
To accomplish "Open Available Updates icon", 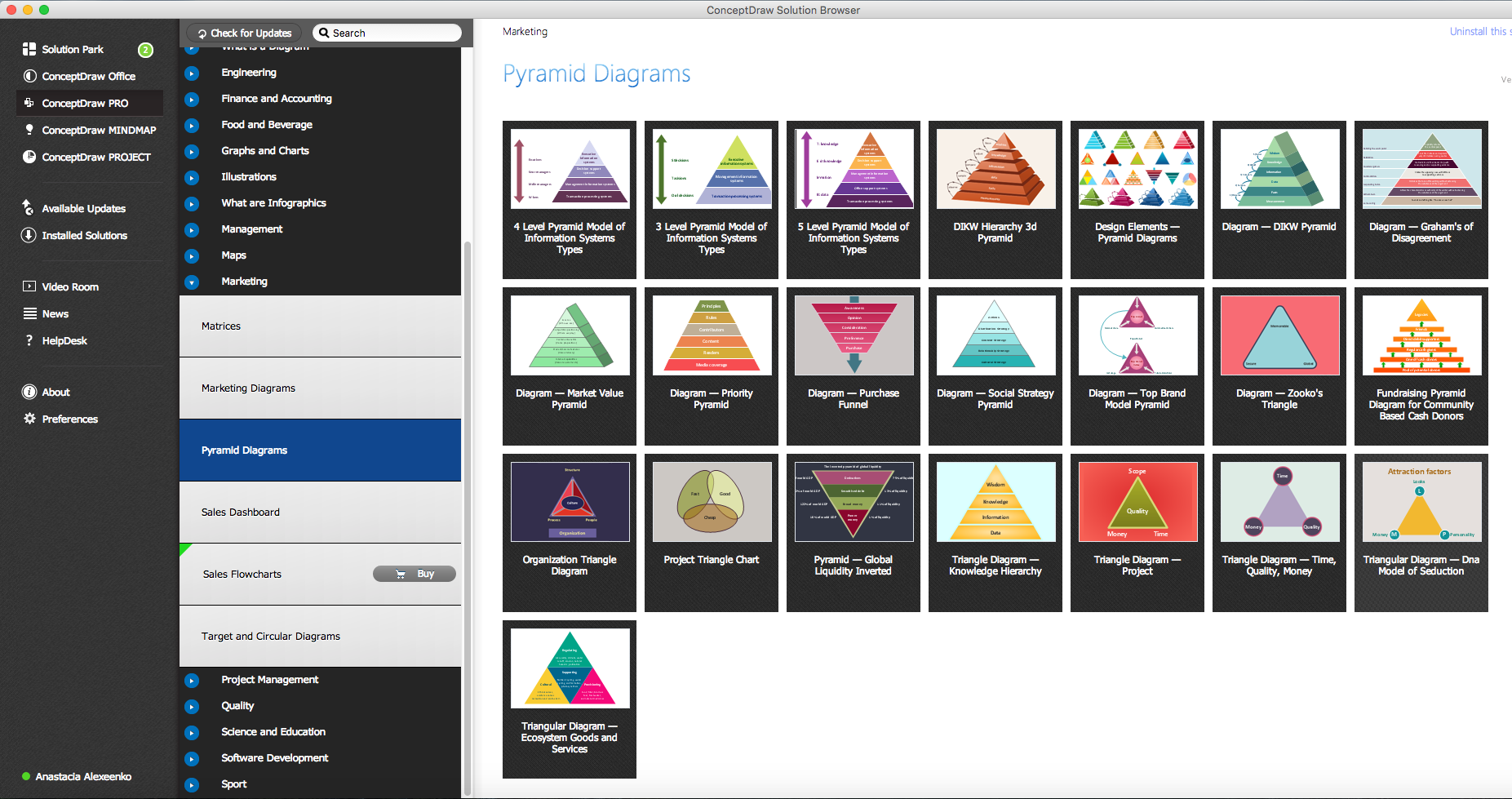I will pyautogui.click(x=29, y=207).
